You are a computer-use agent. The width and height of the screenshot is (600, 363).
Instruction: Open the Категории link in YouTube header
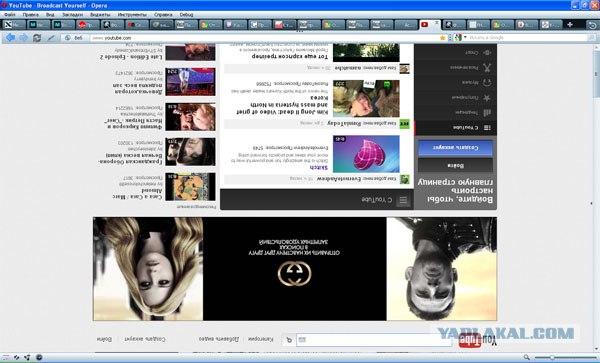point(261,339)
